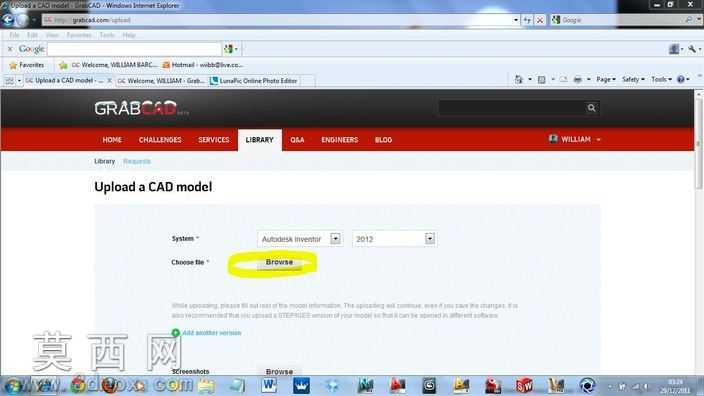Open the Quick Tabs grid icon
Screen dimensions: 704x396
click(x=9, y=81)
